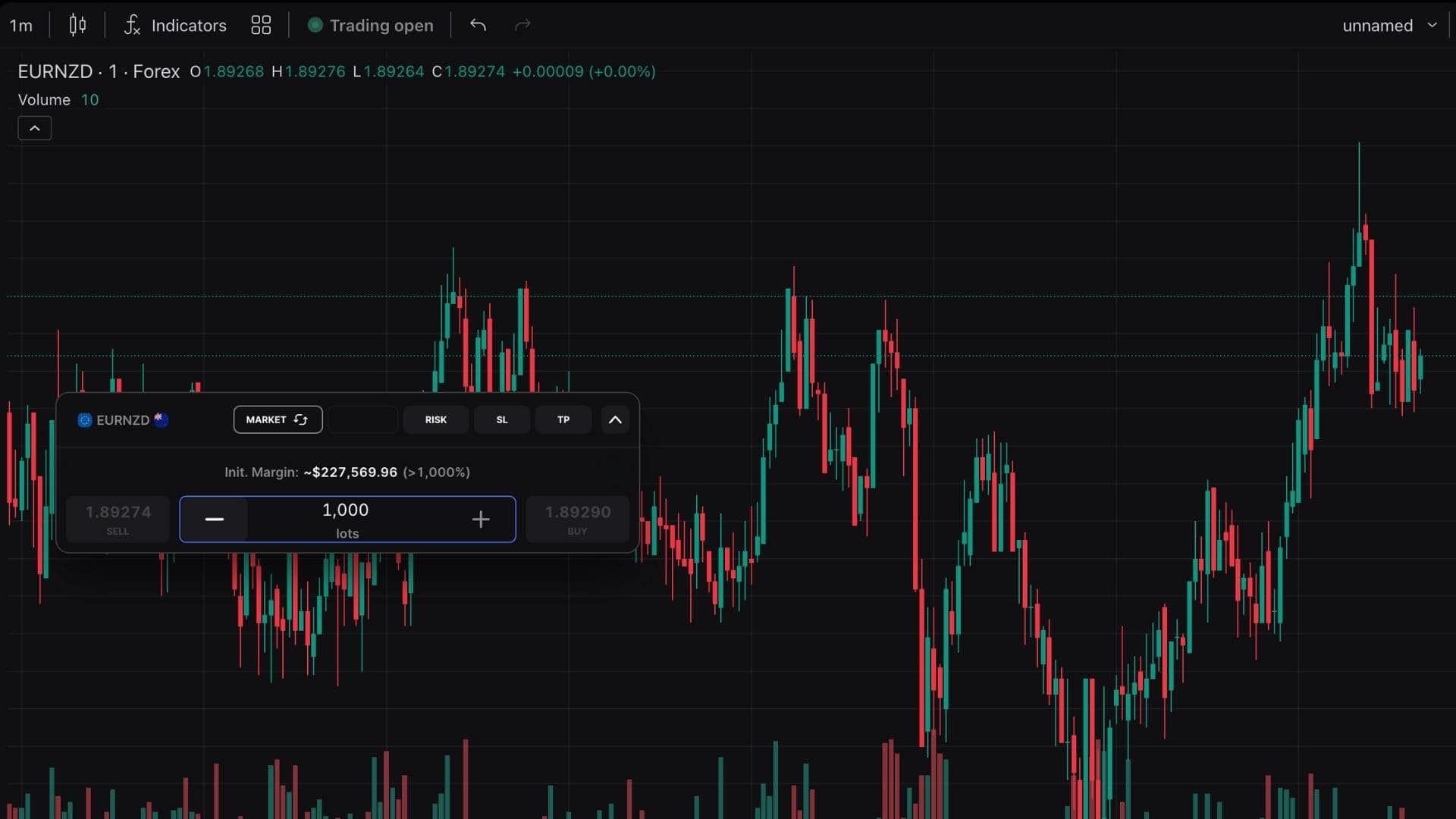Open the chart layout grid selector
This screenshot has height=819, width=1456.
[x=261, y=26]
